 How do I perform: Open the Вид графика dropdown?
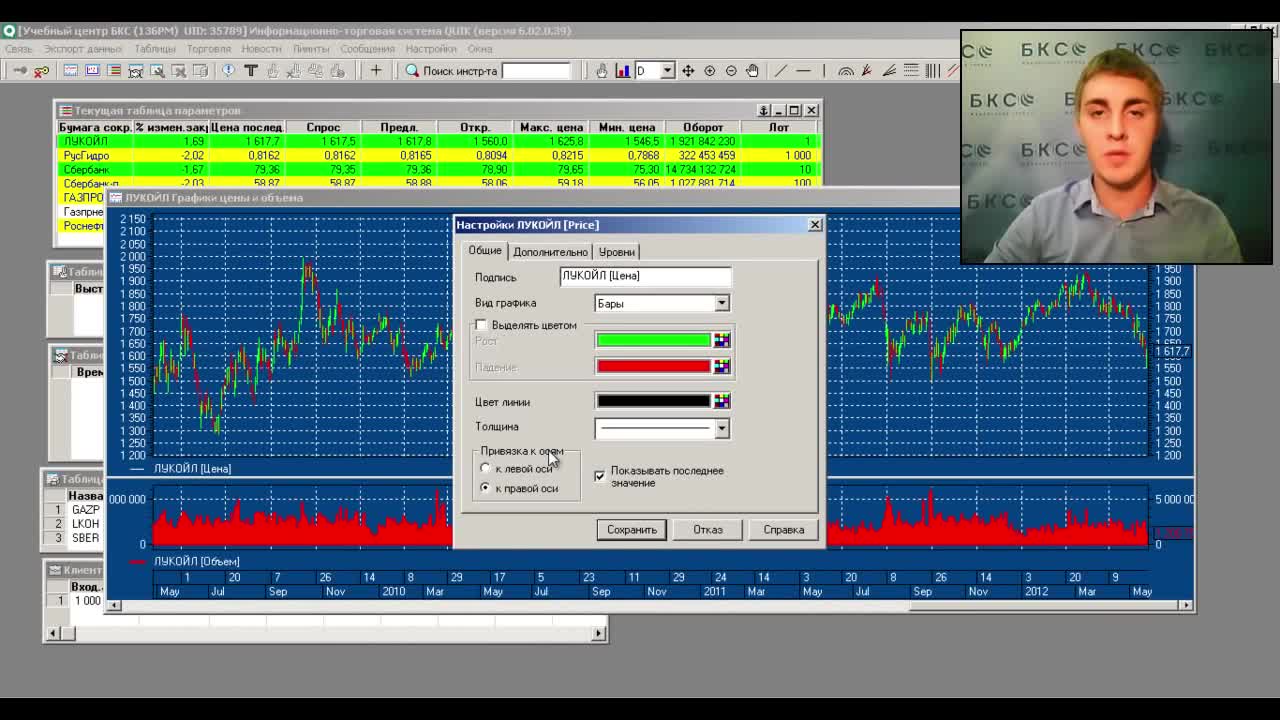722,303
